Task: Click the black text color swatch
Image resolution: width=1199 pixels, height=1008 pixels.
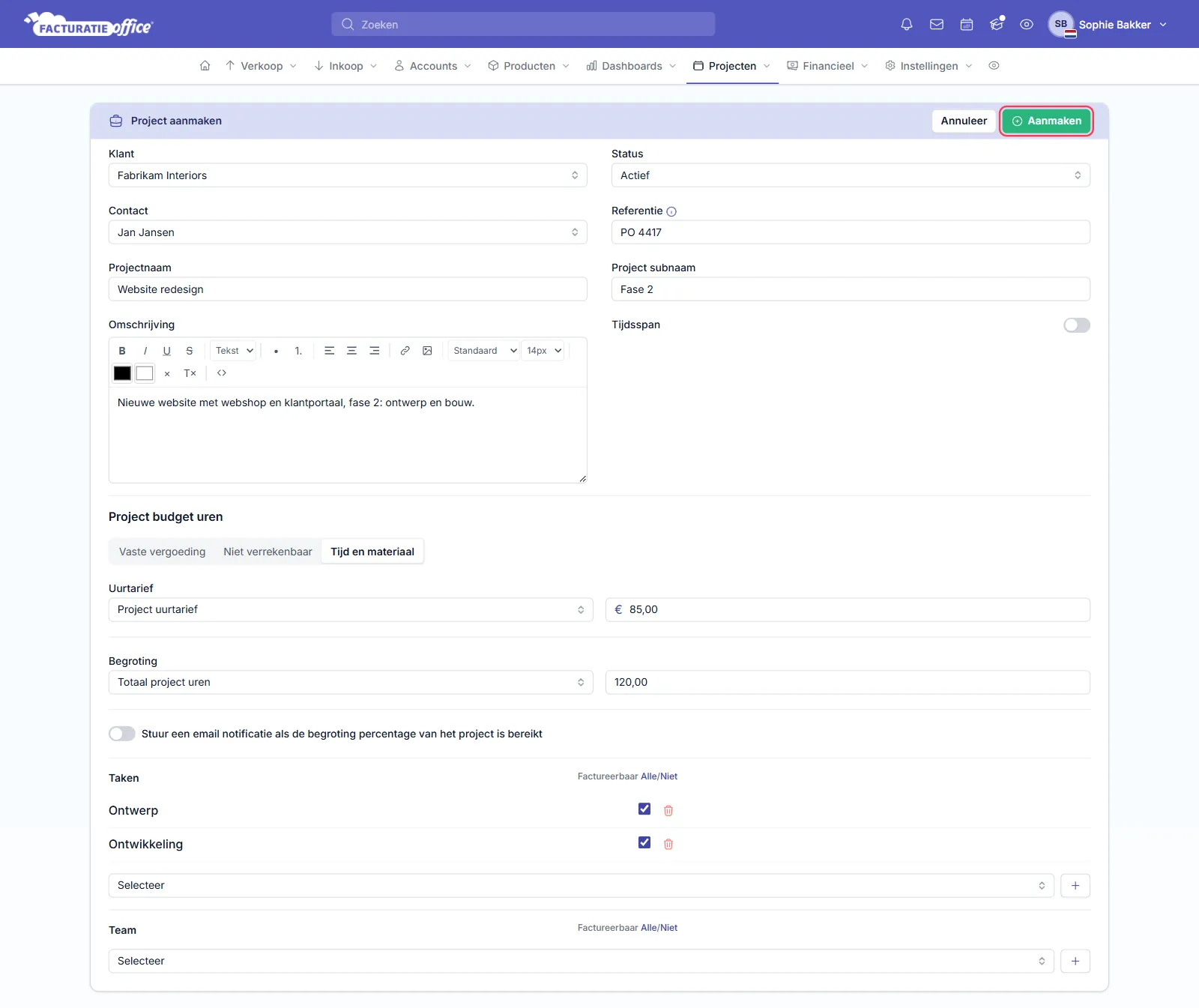Action: [x=122, y=373]
